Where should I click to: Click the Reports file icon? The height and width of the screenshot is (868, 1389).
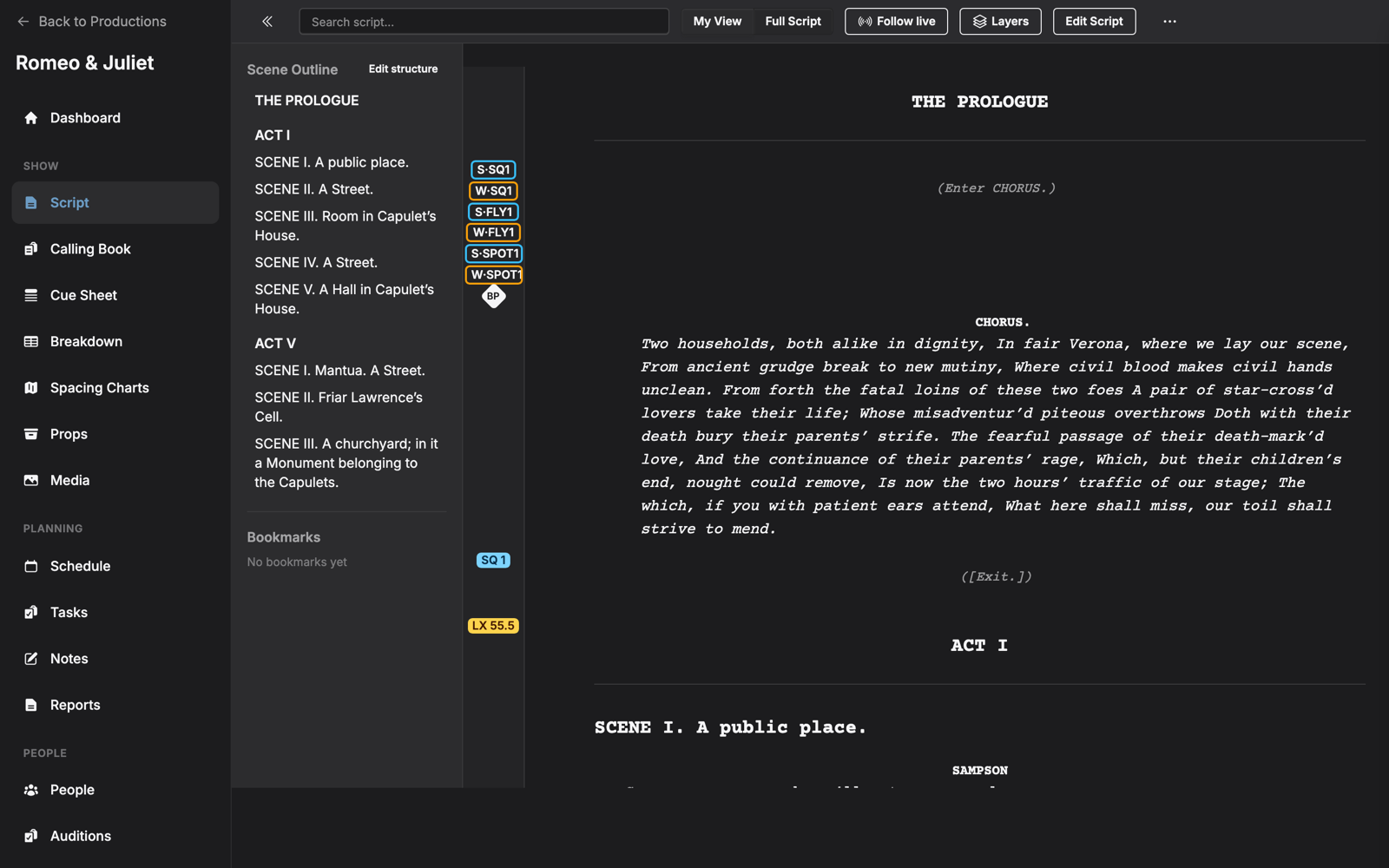(31, 705)
